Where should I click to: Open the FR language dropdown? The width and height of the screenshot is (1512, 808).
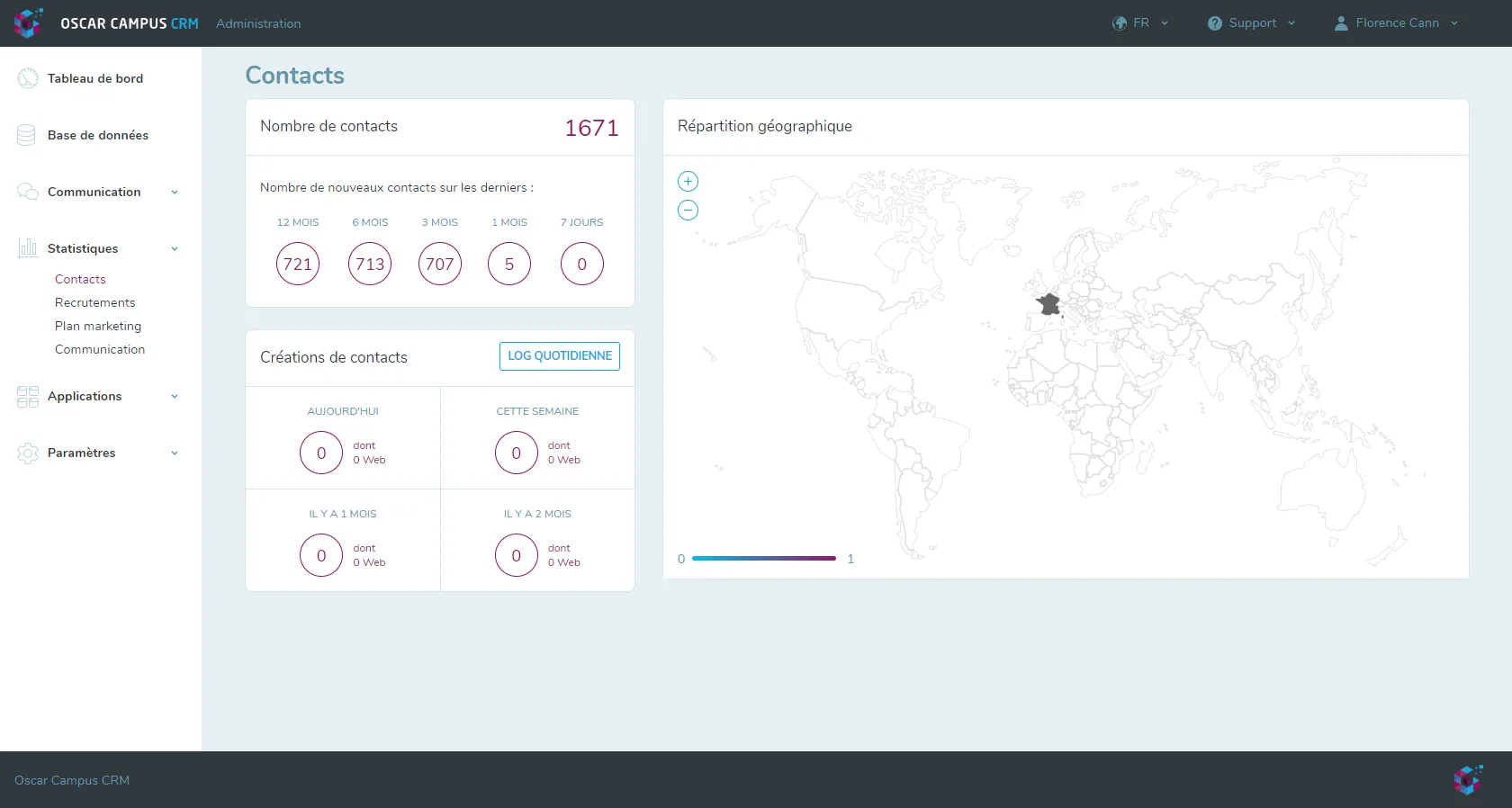click(x=1140, y=23)
